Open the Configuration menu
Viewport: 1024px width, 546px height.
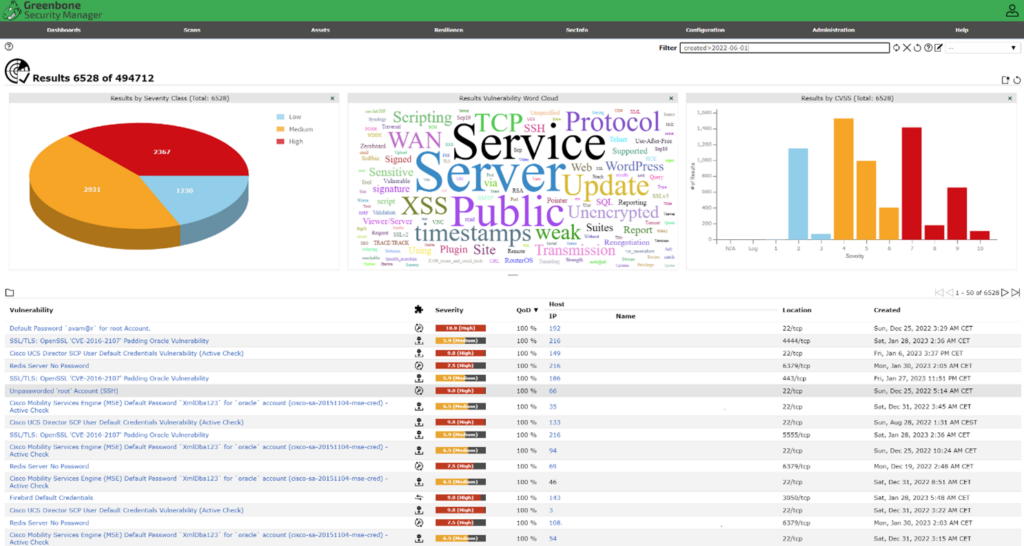pos(705,30)
